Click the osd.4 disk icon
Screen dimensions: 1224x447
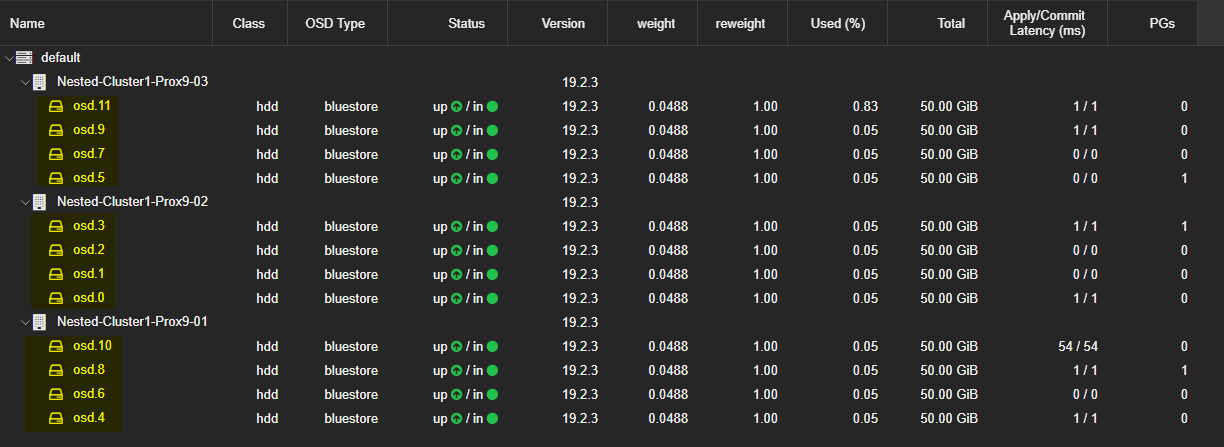[x=57, y=417]
